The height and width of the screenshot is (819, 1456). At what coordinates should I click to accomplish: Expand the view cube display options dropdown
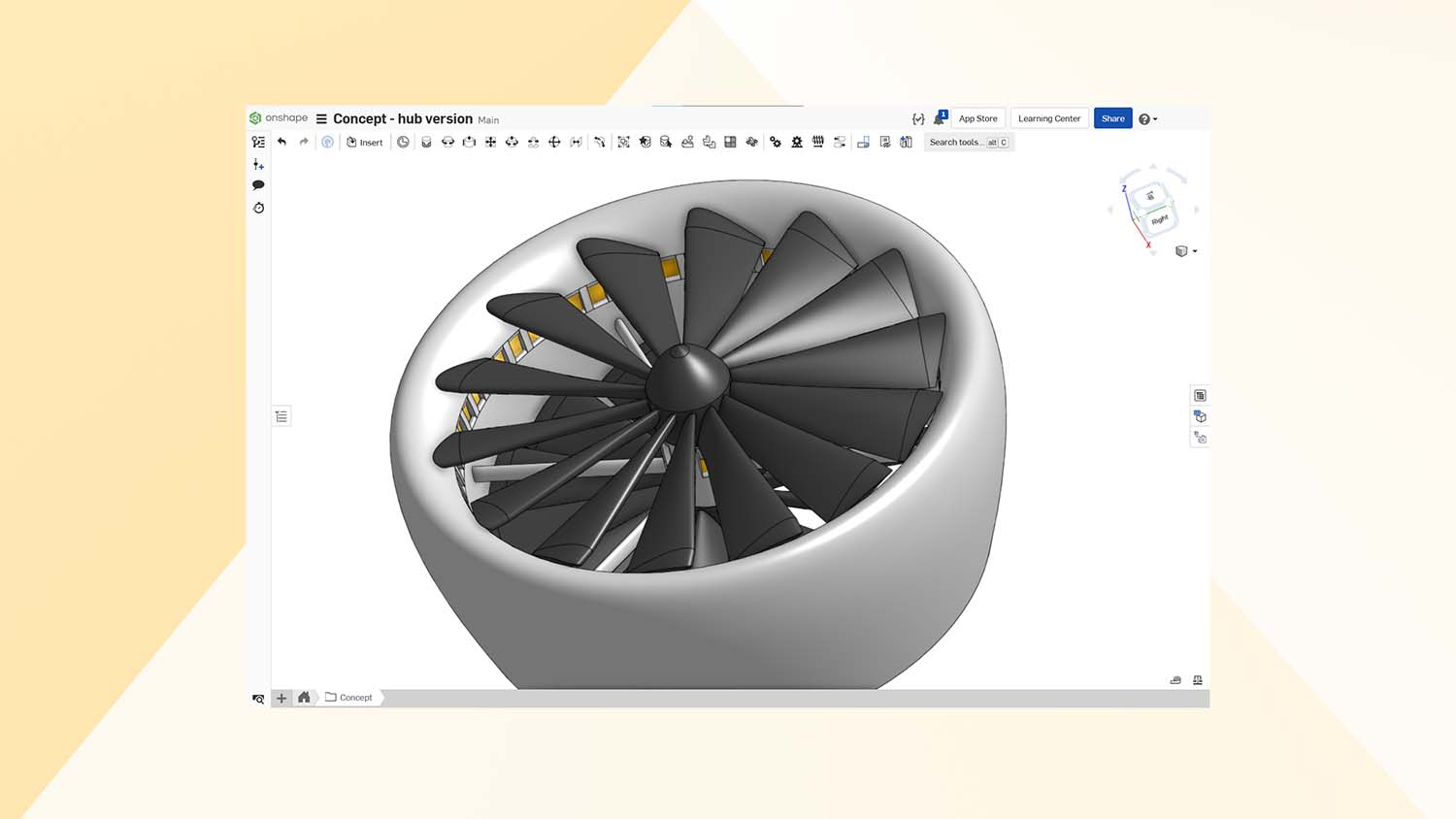coord(1186,251)
